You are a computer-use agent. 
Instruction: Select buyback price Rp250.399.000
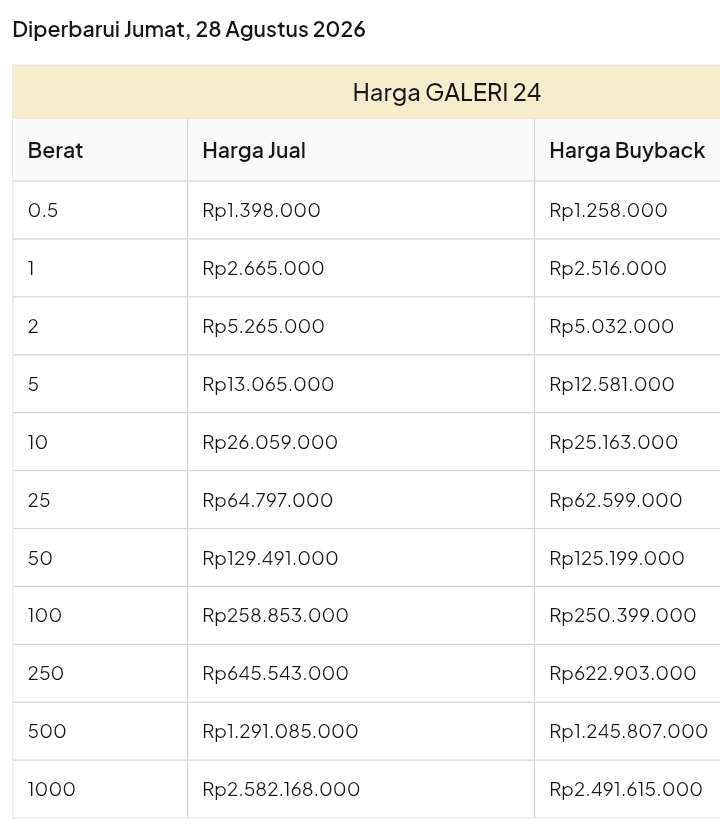(x=622, y=615)
